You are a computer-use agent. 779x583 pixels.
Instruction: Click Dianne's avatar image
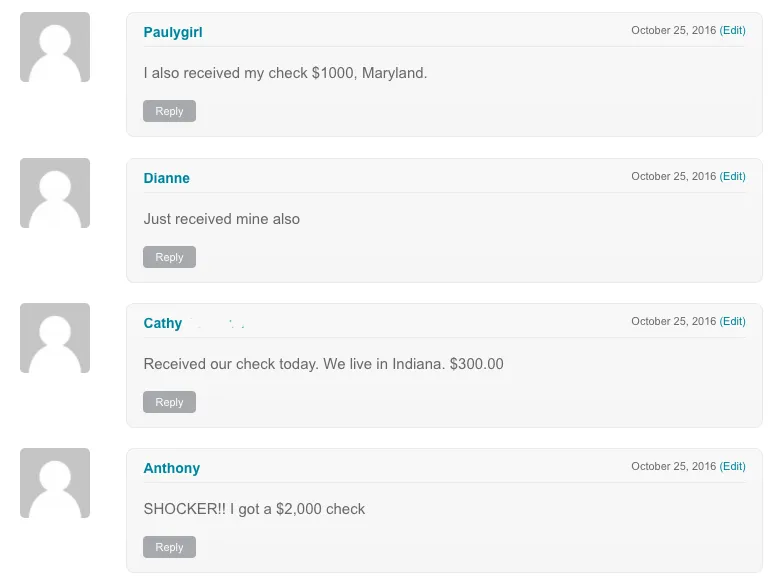tap(55, 193)
